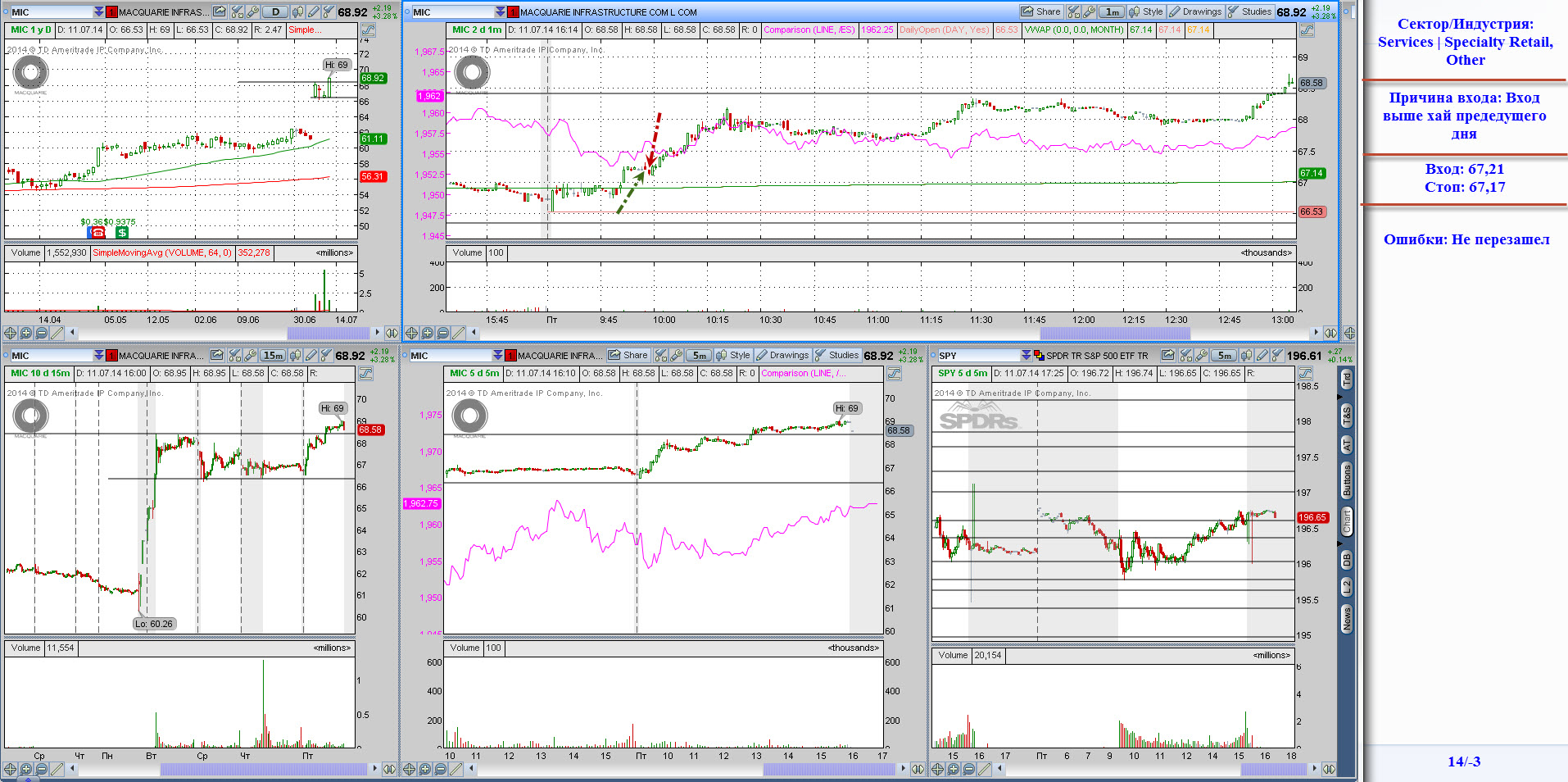Open the L2 side tab

(x=1346, y=587)
